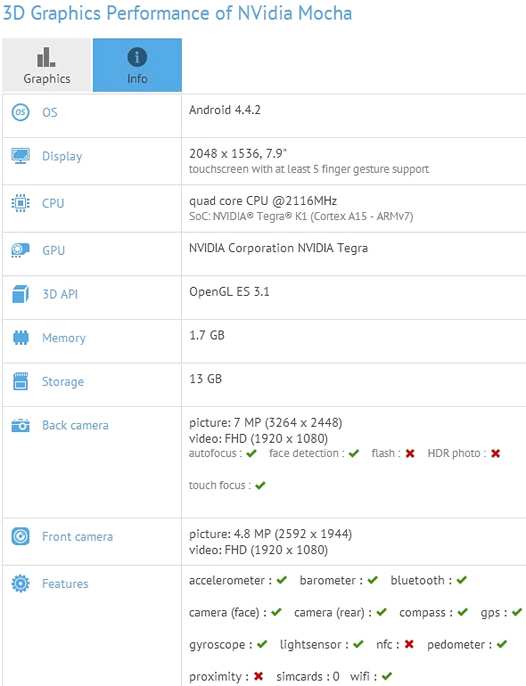Click the page title '3D Graphics Performance of NVidia Mocha'

pyautogui.click(x=177, y=14)
